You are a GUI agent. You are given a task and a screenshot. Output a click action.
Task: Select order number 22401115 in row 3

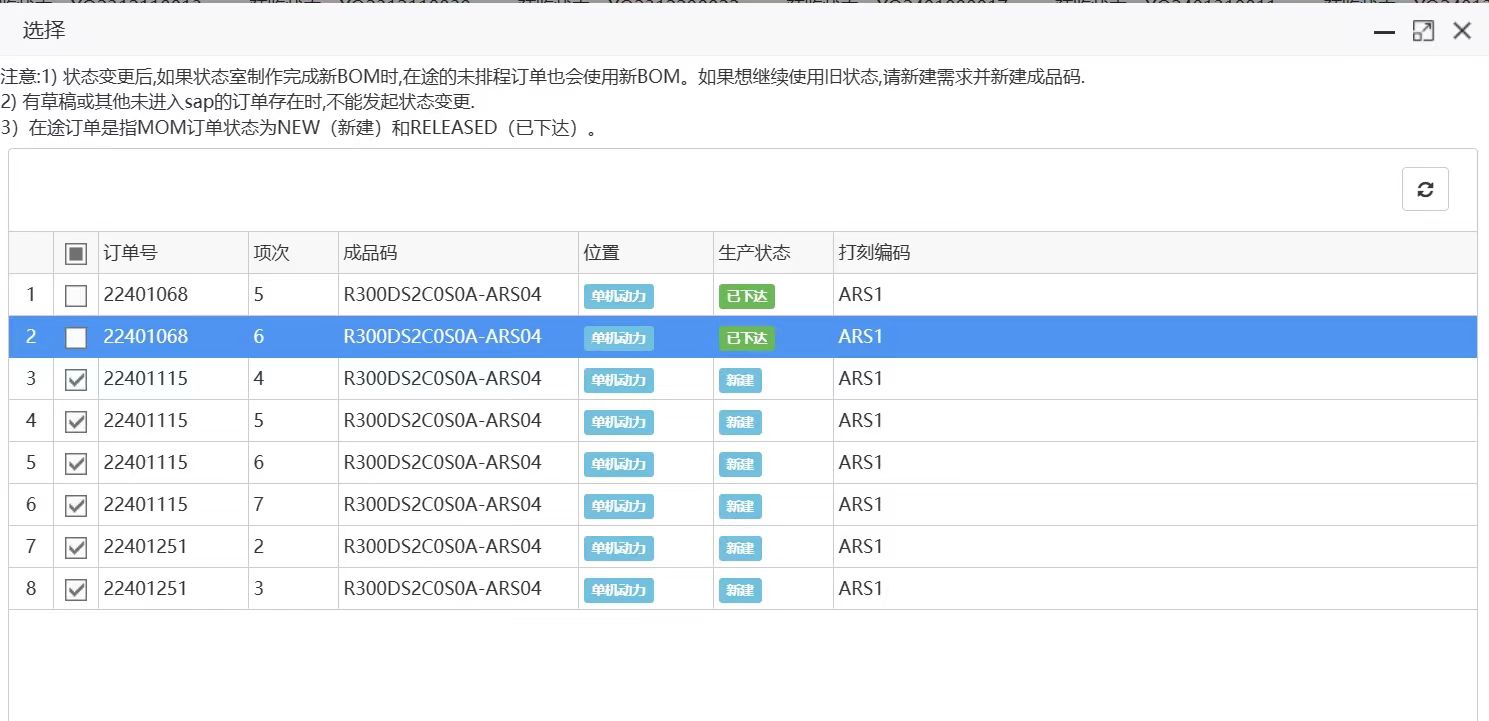[x=145, y=379]
